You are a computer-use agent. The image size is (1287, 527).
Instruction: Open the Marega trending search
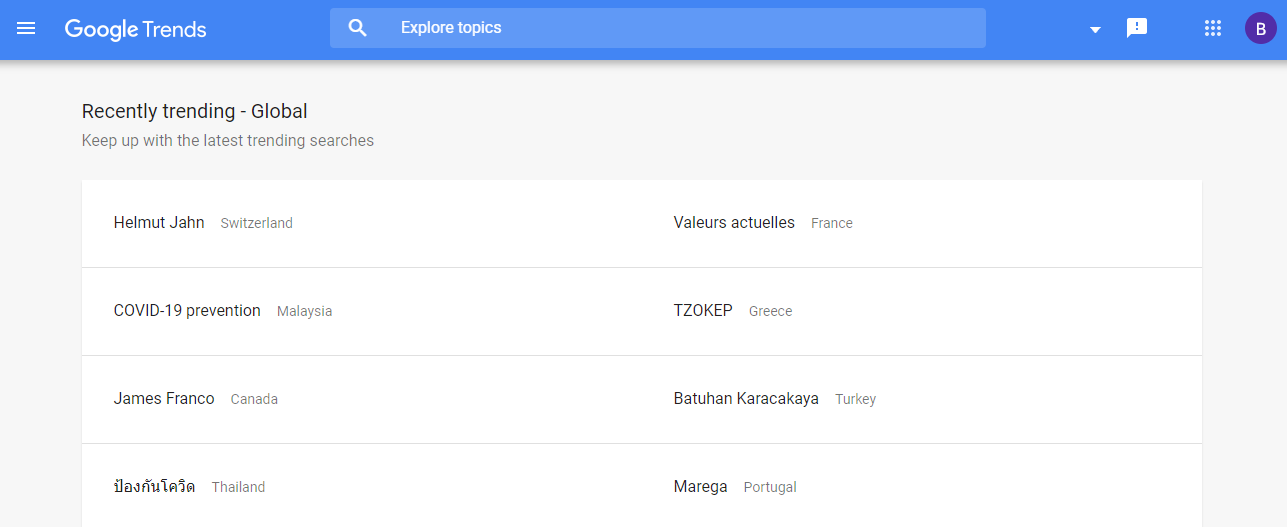[x=700, y=487]
